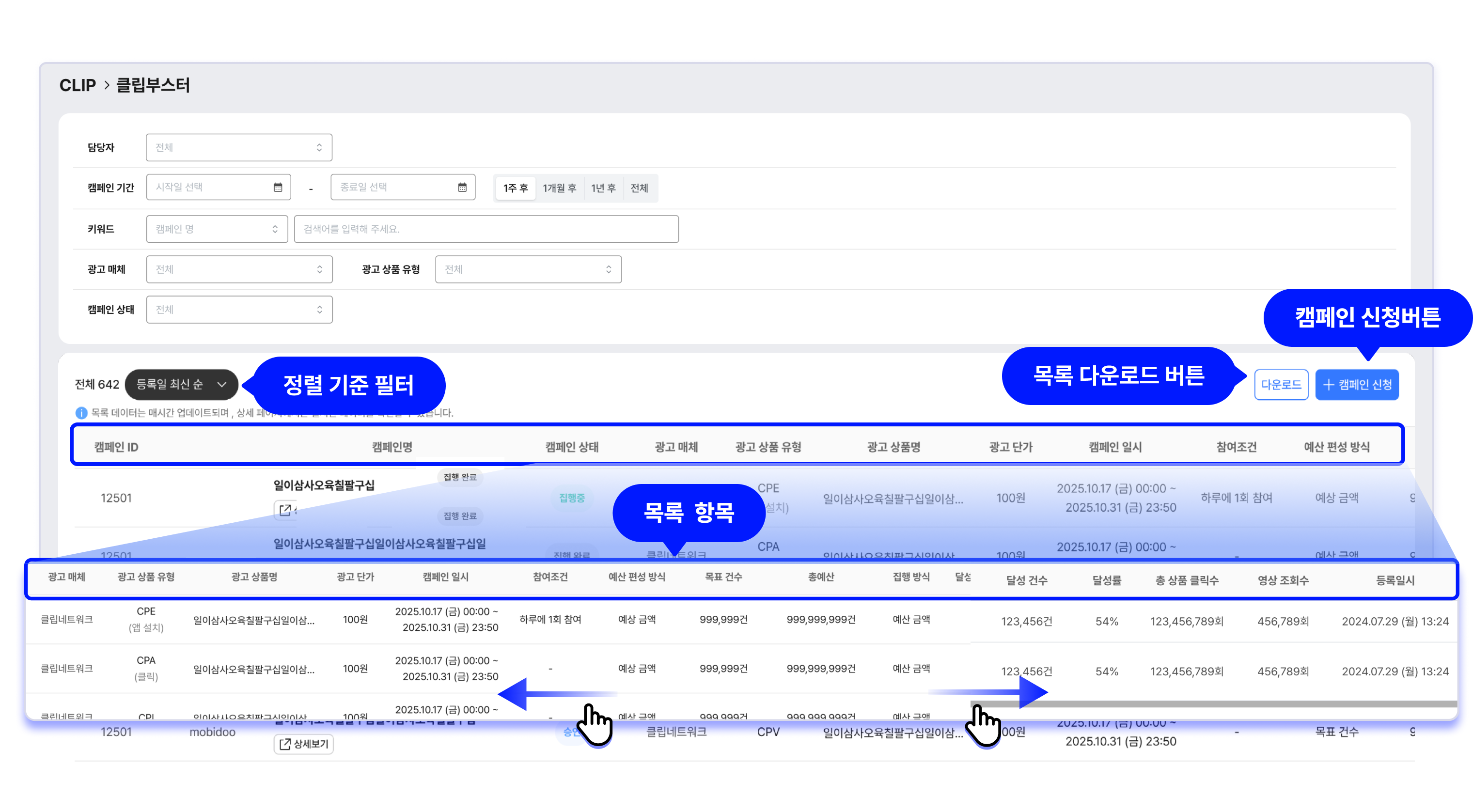
Task: Expand the 캠페인 상태 dropdown
Action: [239, 310]
